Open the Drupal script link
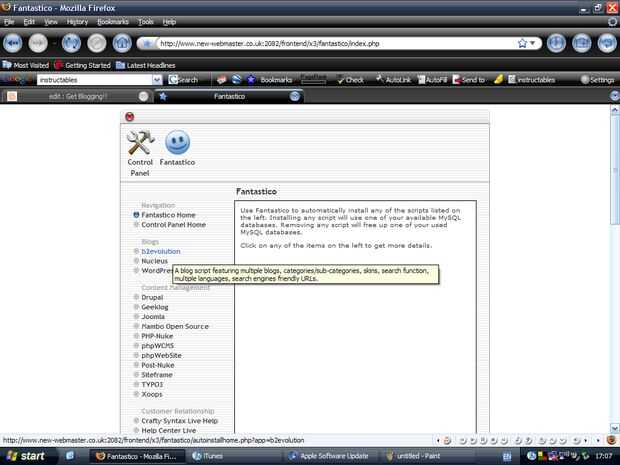Image resolution: width=620 pixels, height=465 pixels. 152,297
